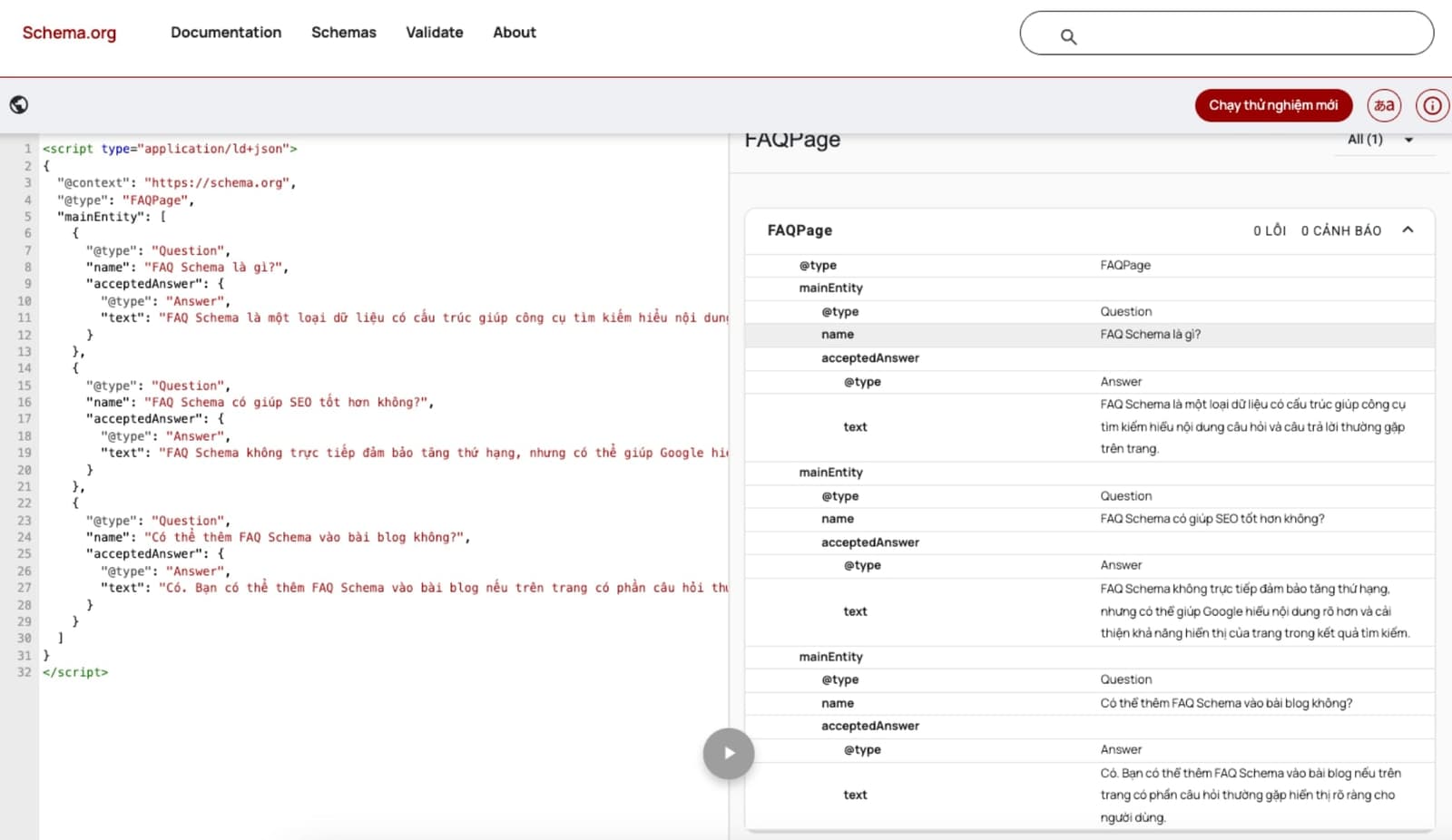Focus the site search input field
The height and width of the screenshot is (840, 1452).
pos(1227,34)
